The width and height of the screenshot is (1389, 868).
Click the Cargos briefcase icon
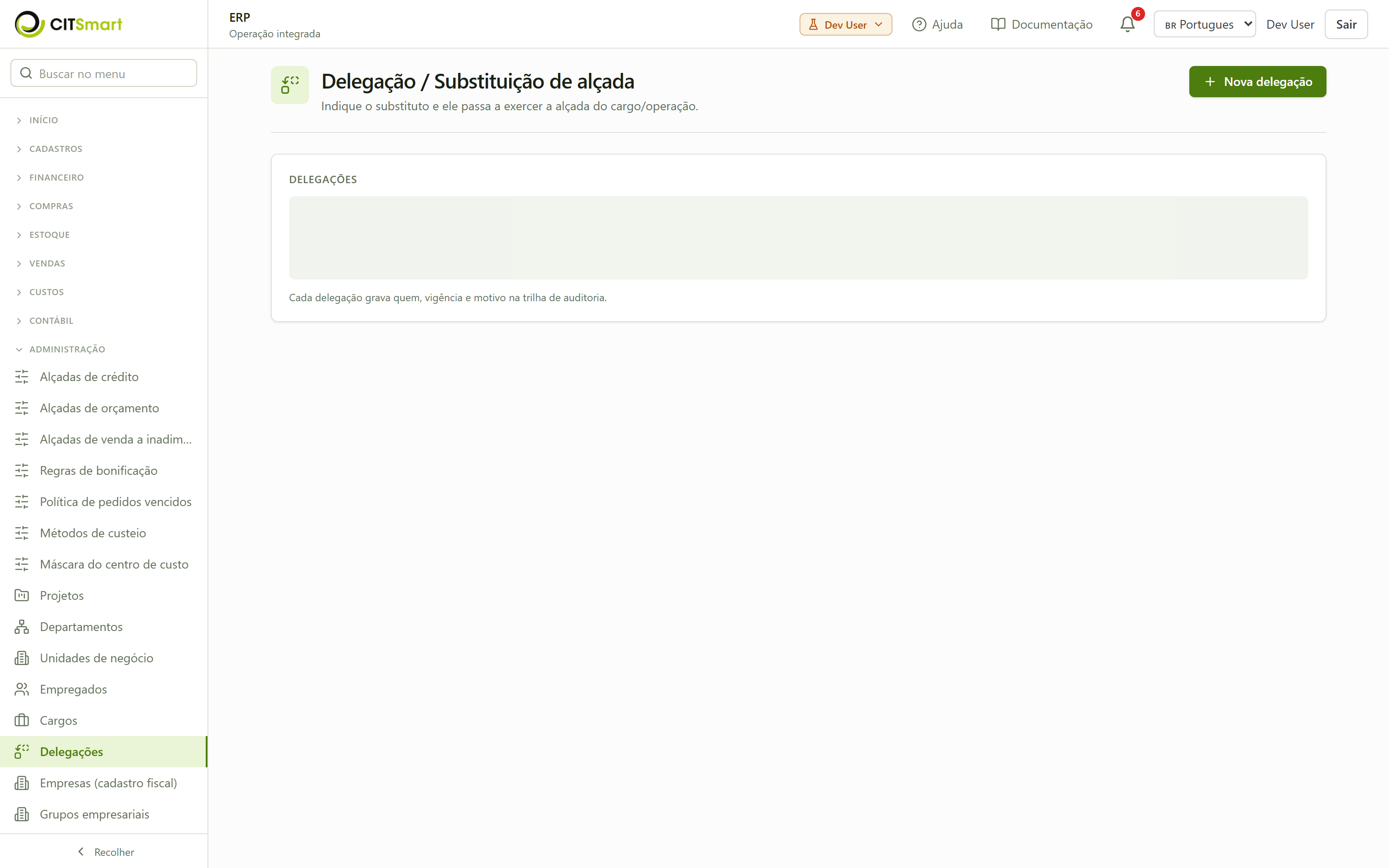pyautogui.click(x=22, y=720)
